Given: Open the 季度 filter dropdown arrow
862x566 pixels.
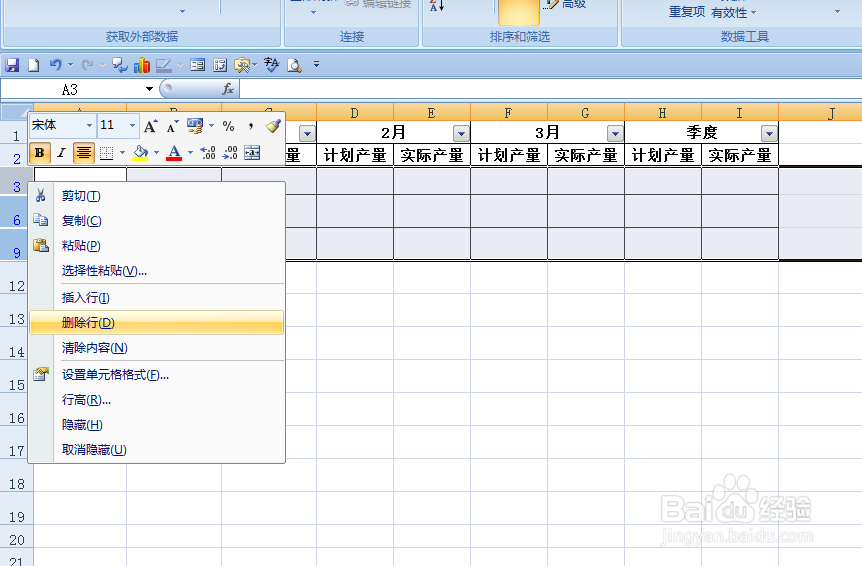Looking at the screenshot, I should (769, 133).
